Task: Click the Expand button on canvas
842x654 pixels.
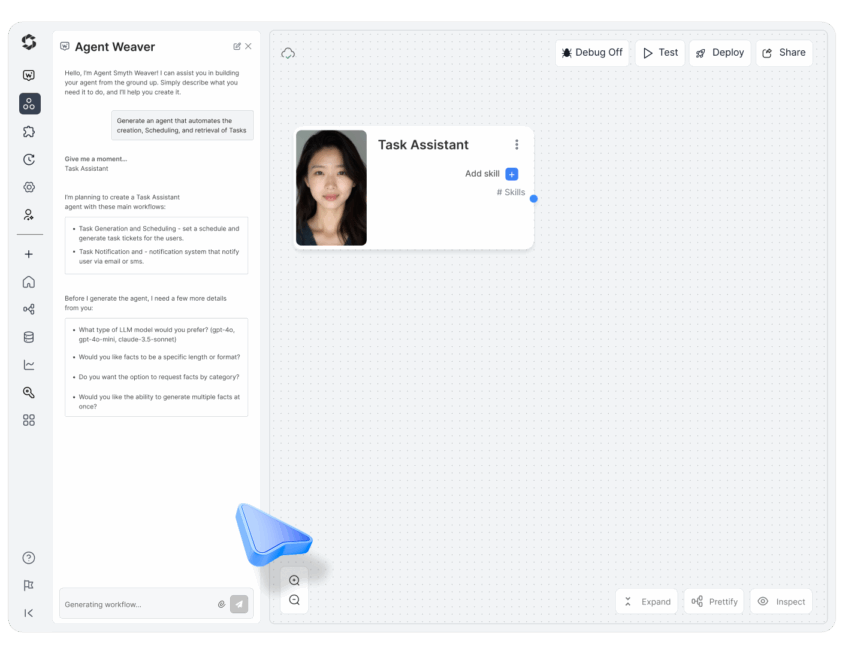Action: pos(646,601)
